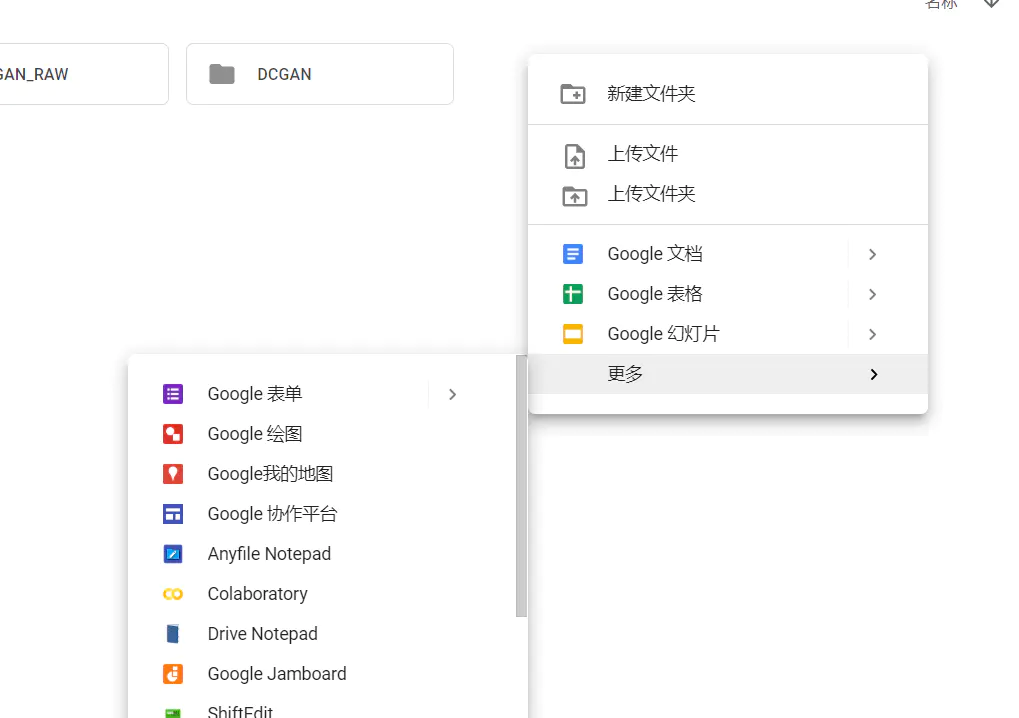Expand the 更多 submenu arrow
The height and width of the screenshot is (718, 1019).
coord(874,374)
